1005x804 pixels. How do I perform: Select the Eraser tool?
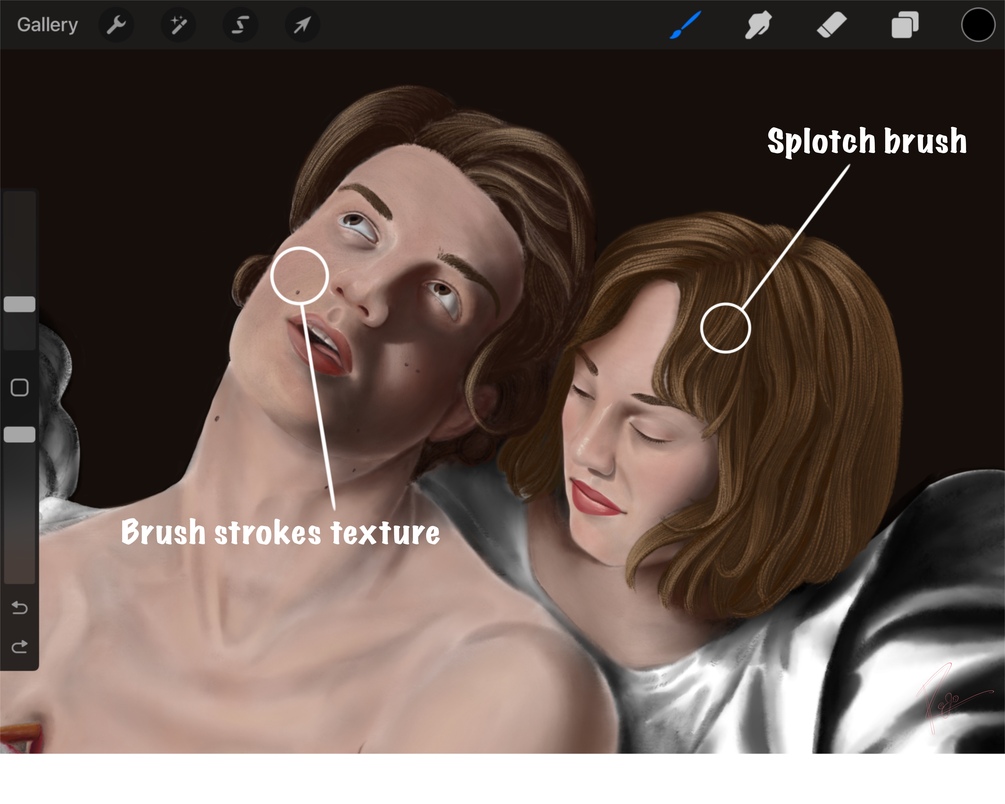tap(832, 26)
